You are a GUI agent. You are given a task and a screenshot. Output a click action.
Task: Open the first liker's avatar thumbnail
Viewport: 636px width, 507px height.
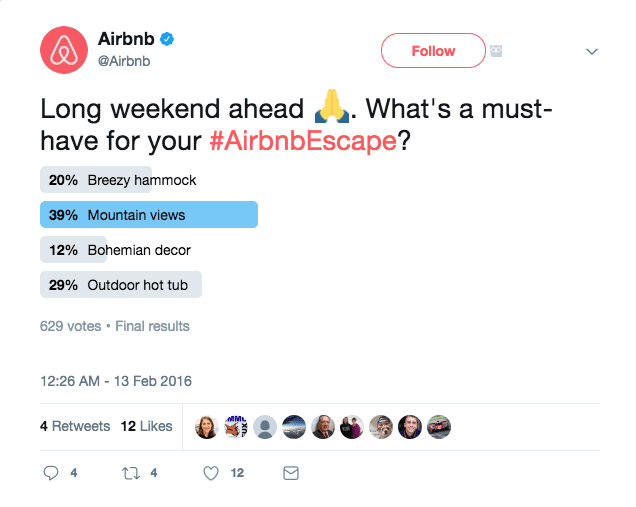(207, 427)
